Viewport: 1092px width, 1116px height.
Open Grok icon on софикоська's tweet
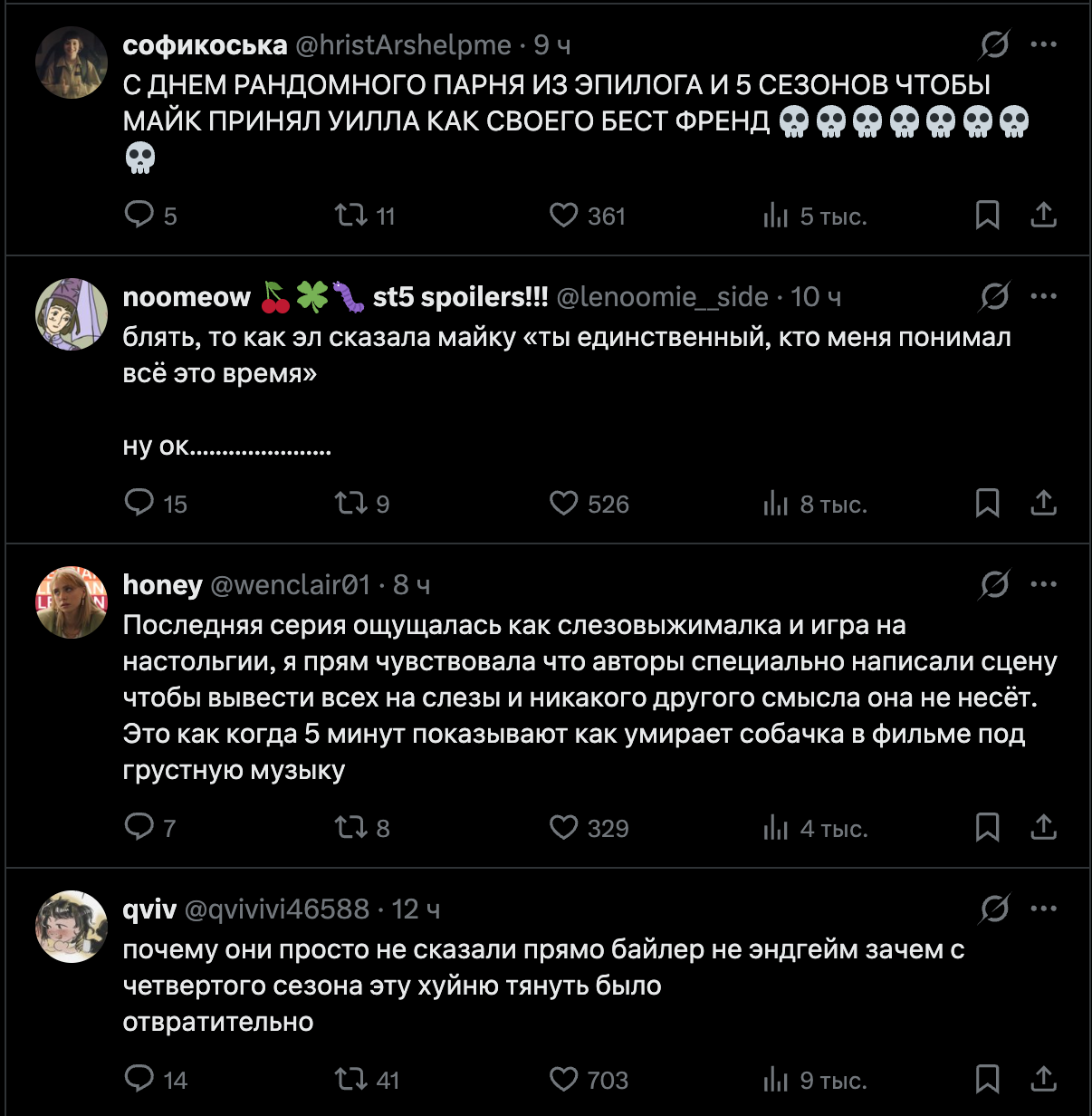click(995, 44)
